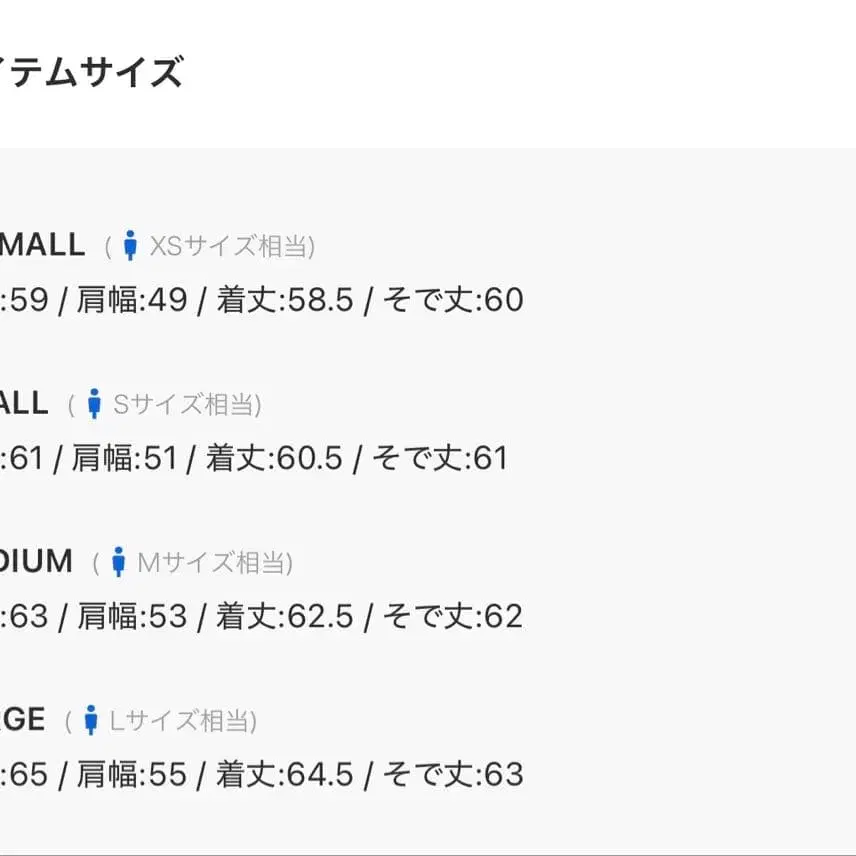Click the Lサイズ相当 text

(183, 721)
